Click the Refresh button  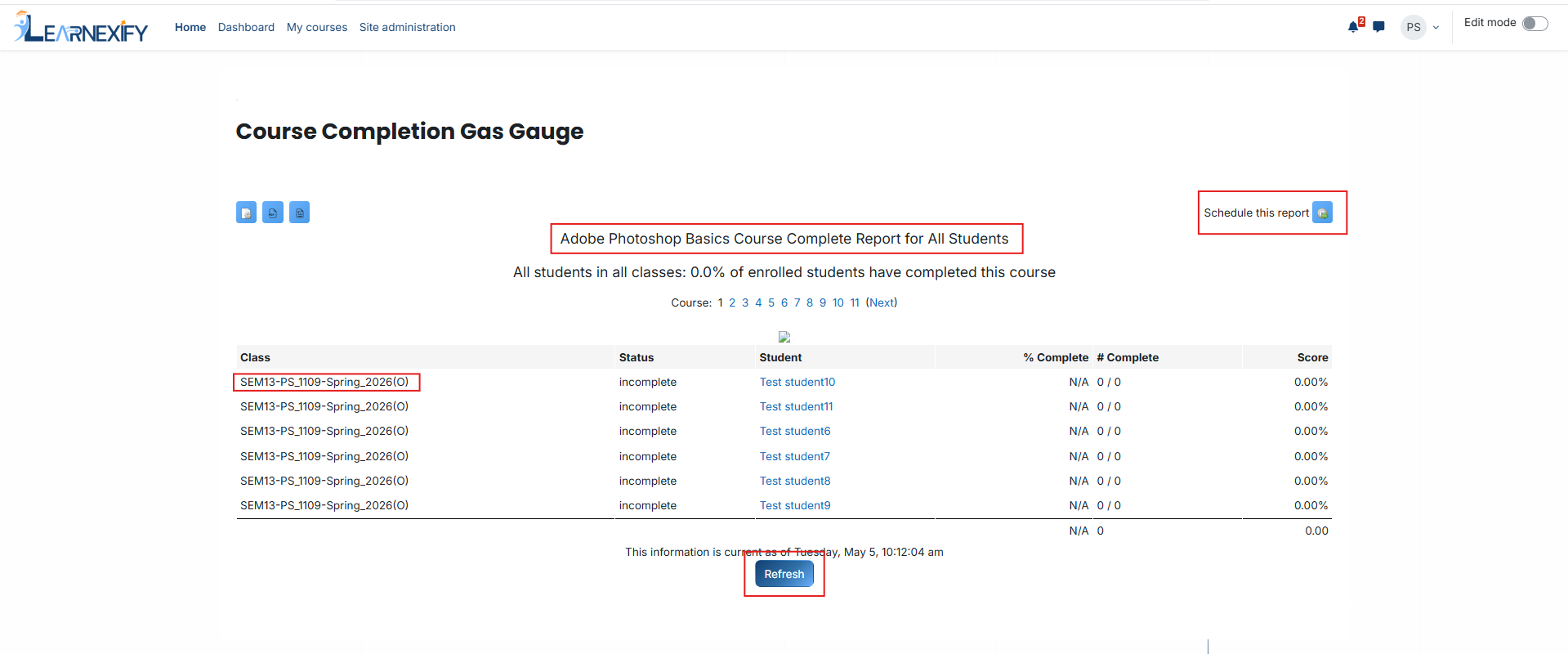click(x=784, y=574)
